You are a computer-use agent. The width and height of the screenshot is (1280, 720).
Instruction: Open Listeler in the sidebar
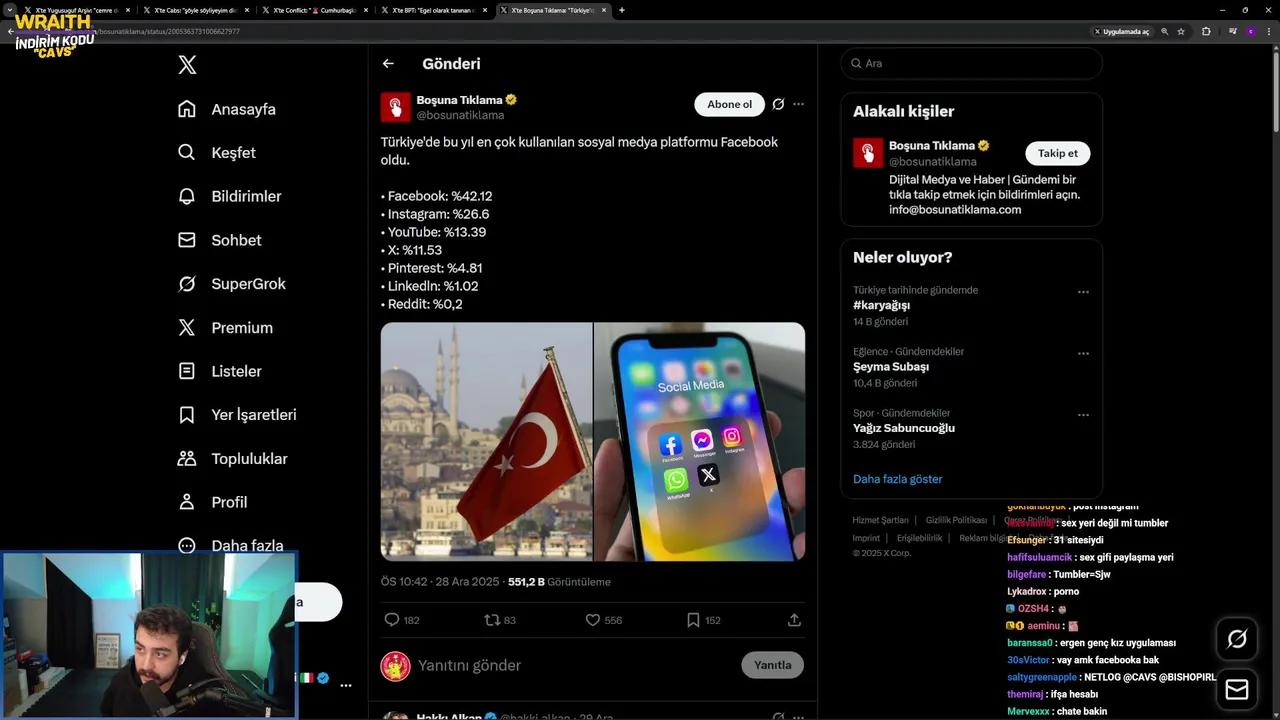(x=219, y=371)
